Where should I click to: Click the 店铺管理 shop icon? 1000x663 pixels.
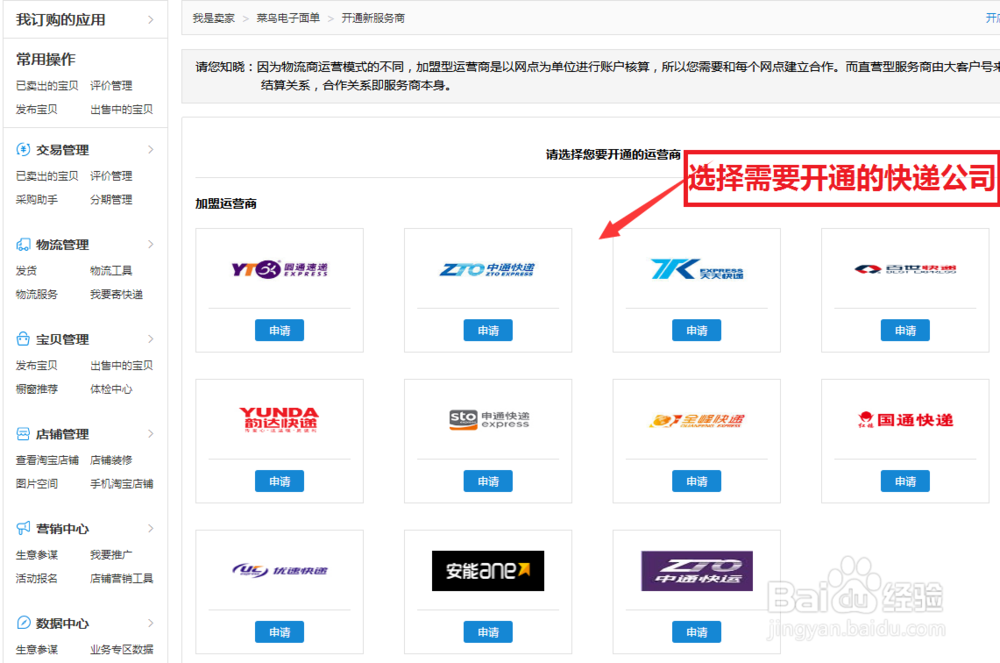point(23,434)
